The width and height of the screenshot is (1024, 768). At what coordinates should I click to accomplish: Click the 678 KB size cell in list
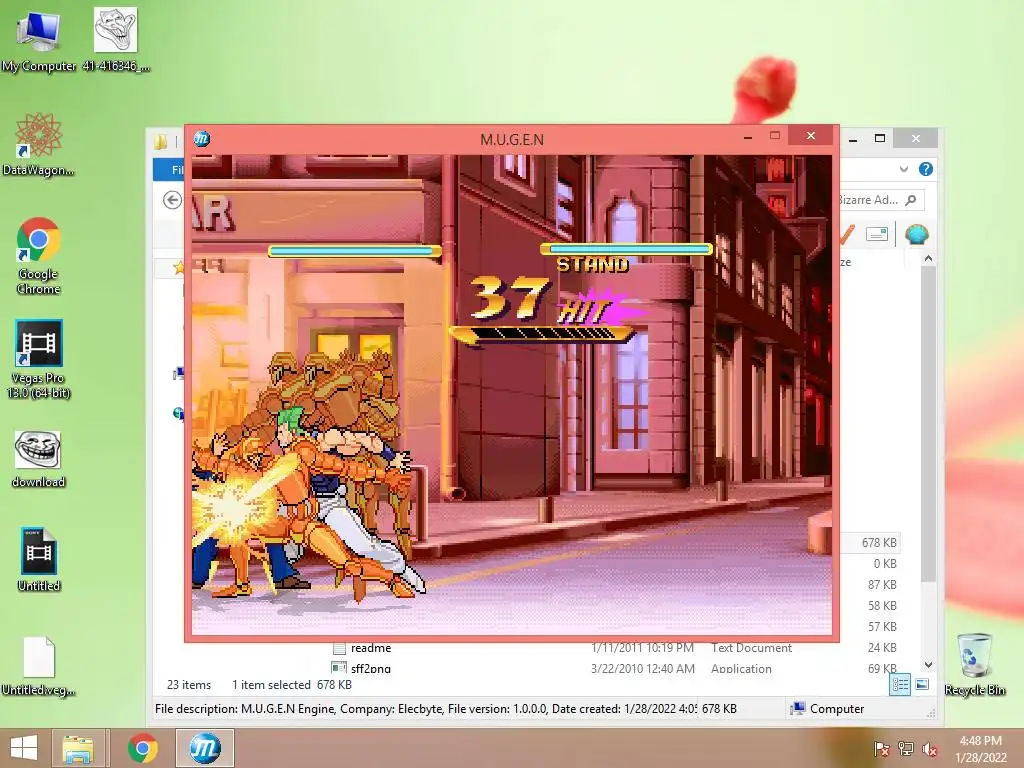(878, 543)
